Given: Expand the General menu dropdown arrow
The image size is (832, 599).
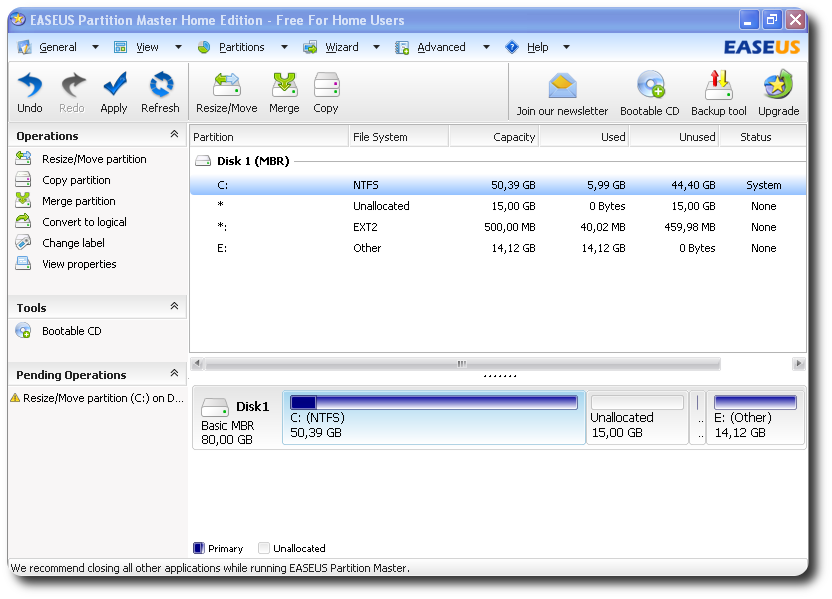Looking at the screenshot, I should click(95, 47).
